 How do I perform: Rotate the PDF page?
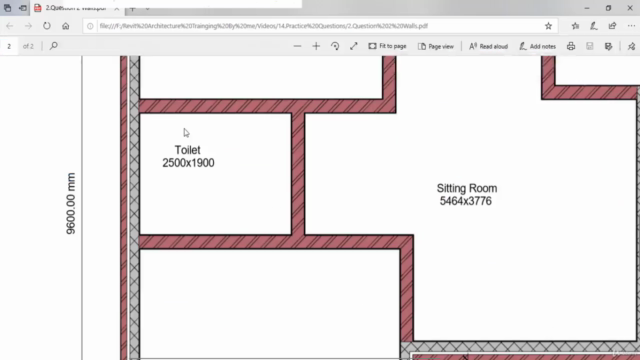tap(335, 46)
